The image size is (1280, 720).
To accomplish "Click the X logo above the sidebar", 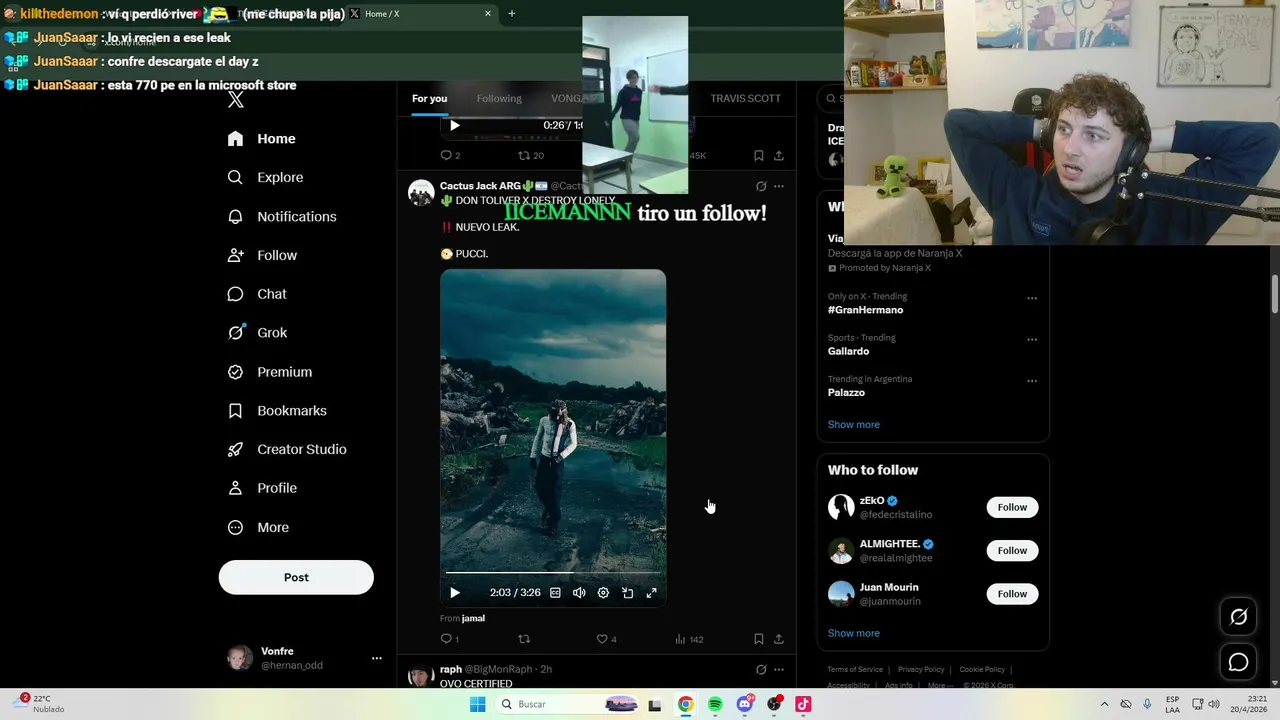I will pyautogui.click(x=236, y=100).
